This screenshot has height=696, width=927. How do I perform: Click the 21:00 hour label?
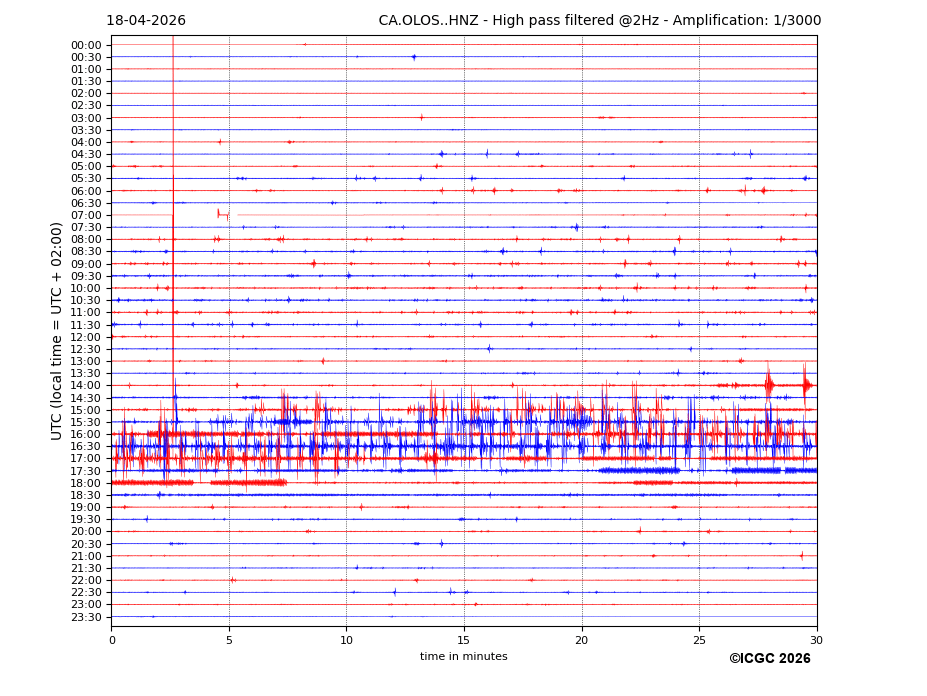[x=86, y=556]
